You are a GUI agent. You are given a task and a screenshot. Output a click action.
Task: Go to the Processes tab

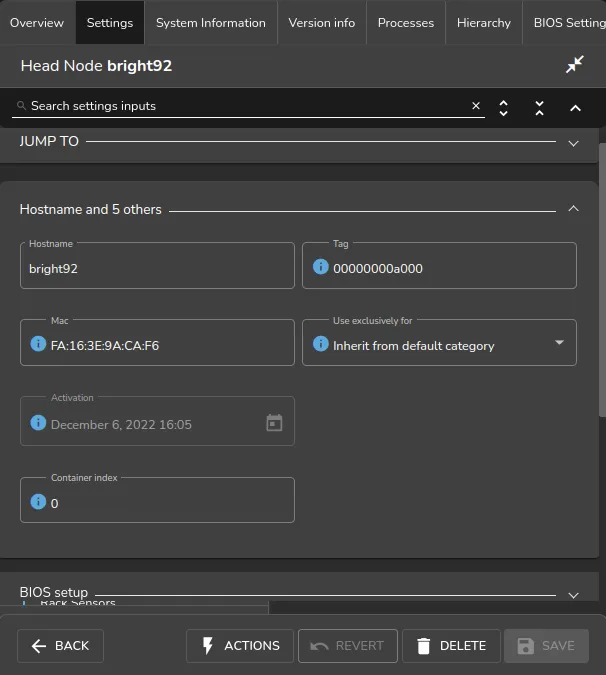click(406, 22)
